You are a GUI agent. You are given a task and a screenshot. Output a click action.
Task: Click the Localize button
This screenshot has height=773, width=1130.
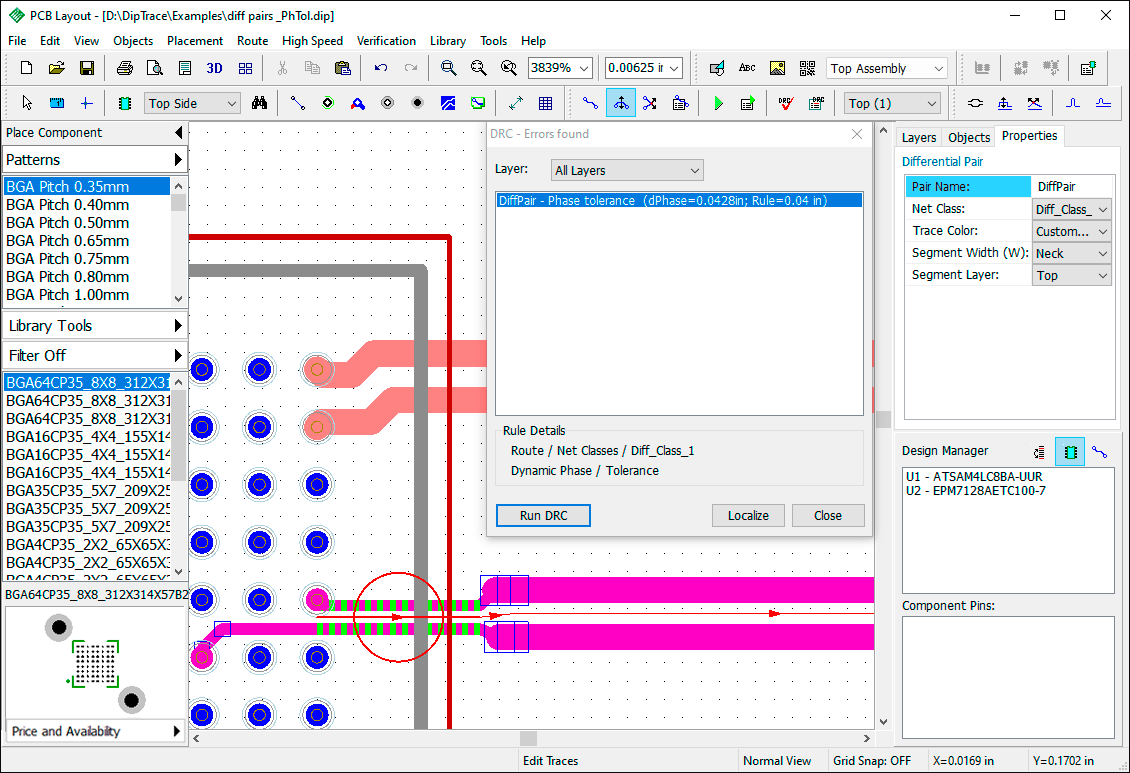tap(748, 515)
